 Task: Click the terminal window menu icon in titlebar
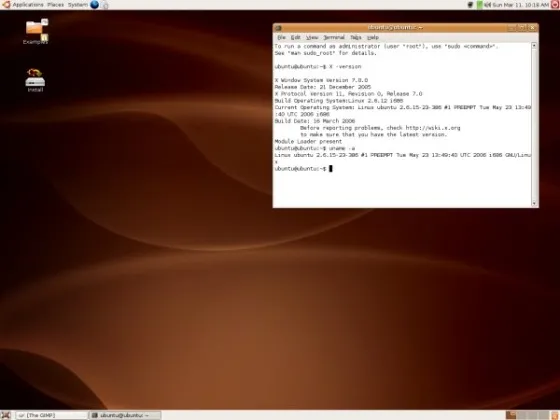point(279,28)
